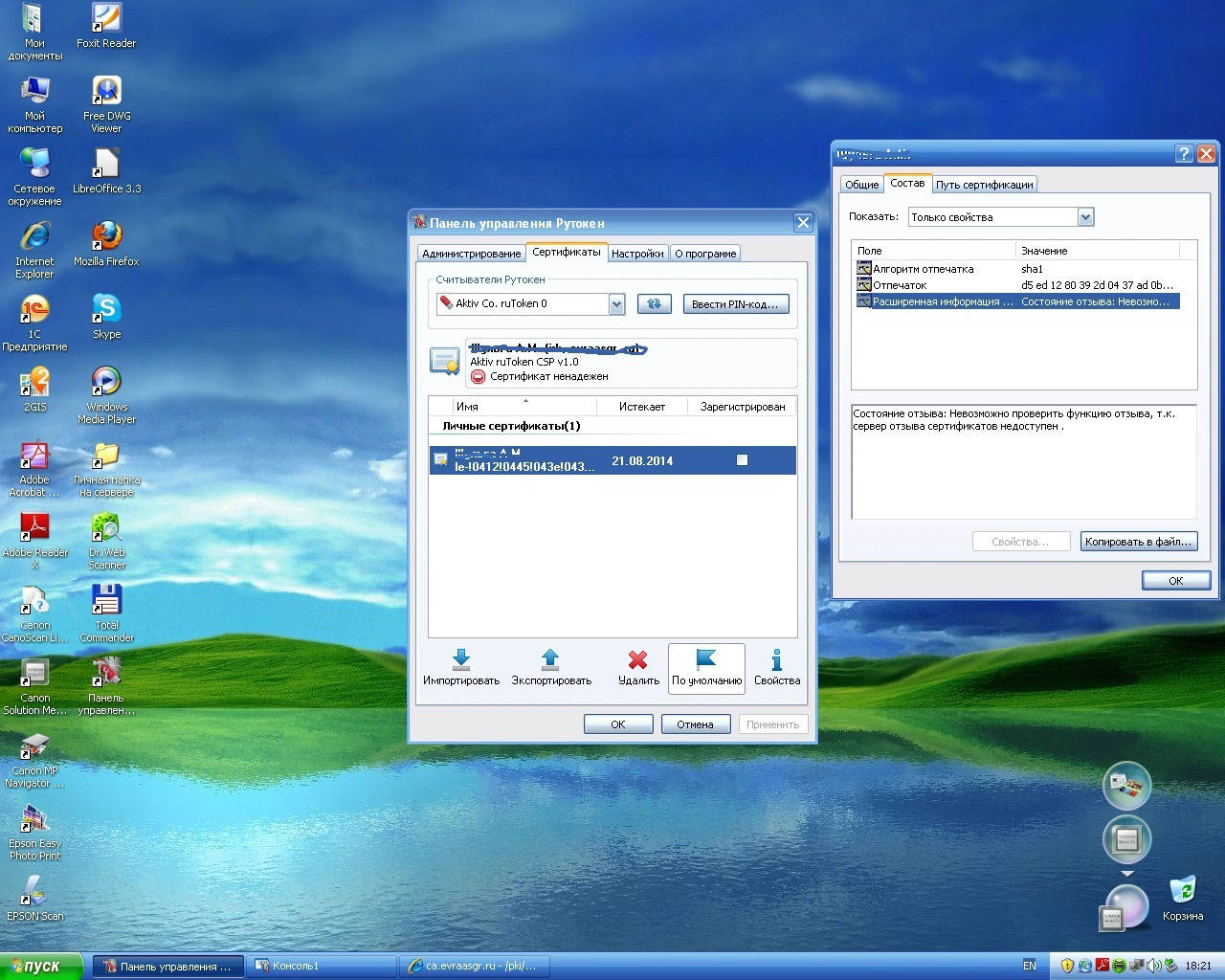
Task: Toggle the Registered checkbox for the certificate
Action: 742,460
